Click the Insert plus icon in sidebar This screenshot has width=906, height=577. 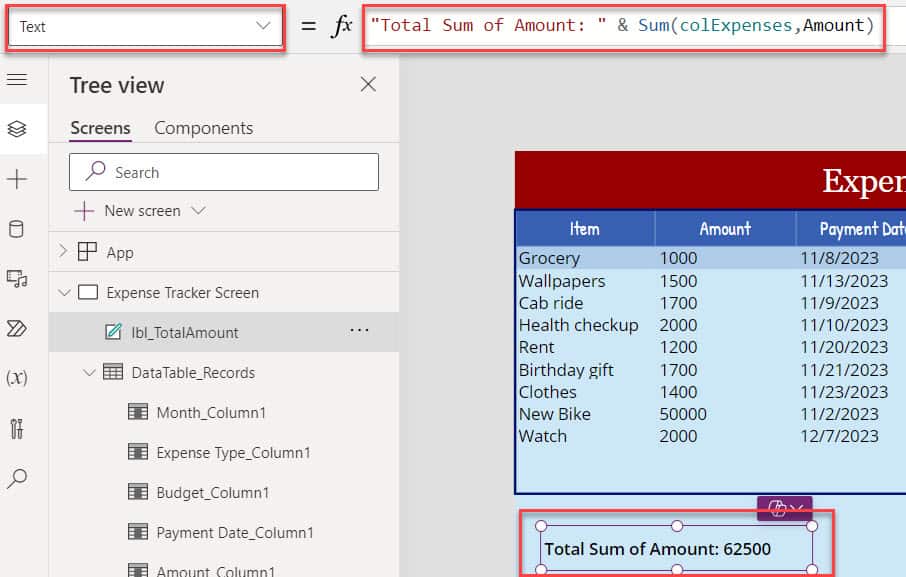17,179
